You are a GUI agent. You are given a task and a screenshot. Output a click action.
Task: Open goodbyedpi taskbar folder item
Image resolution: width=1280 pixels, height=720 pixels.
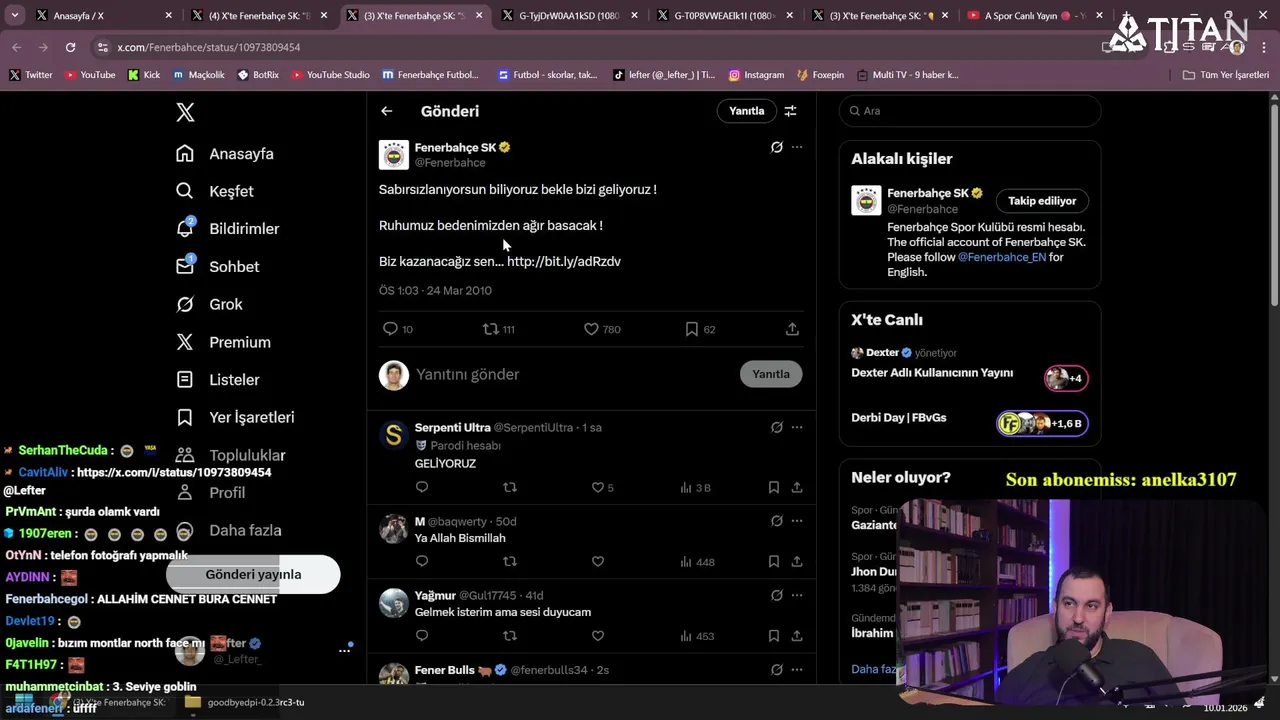(245, 702)
